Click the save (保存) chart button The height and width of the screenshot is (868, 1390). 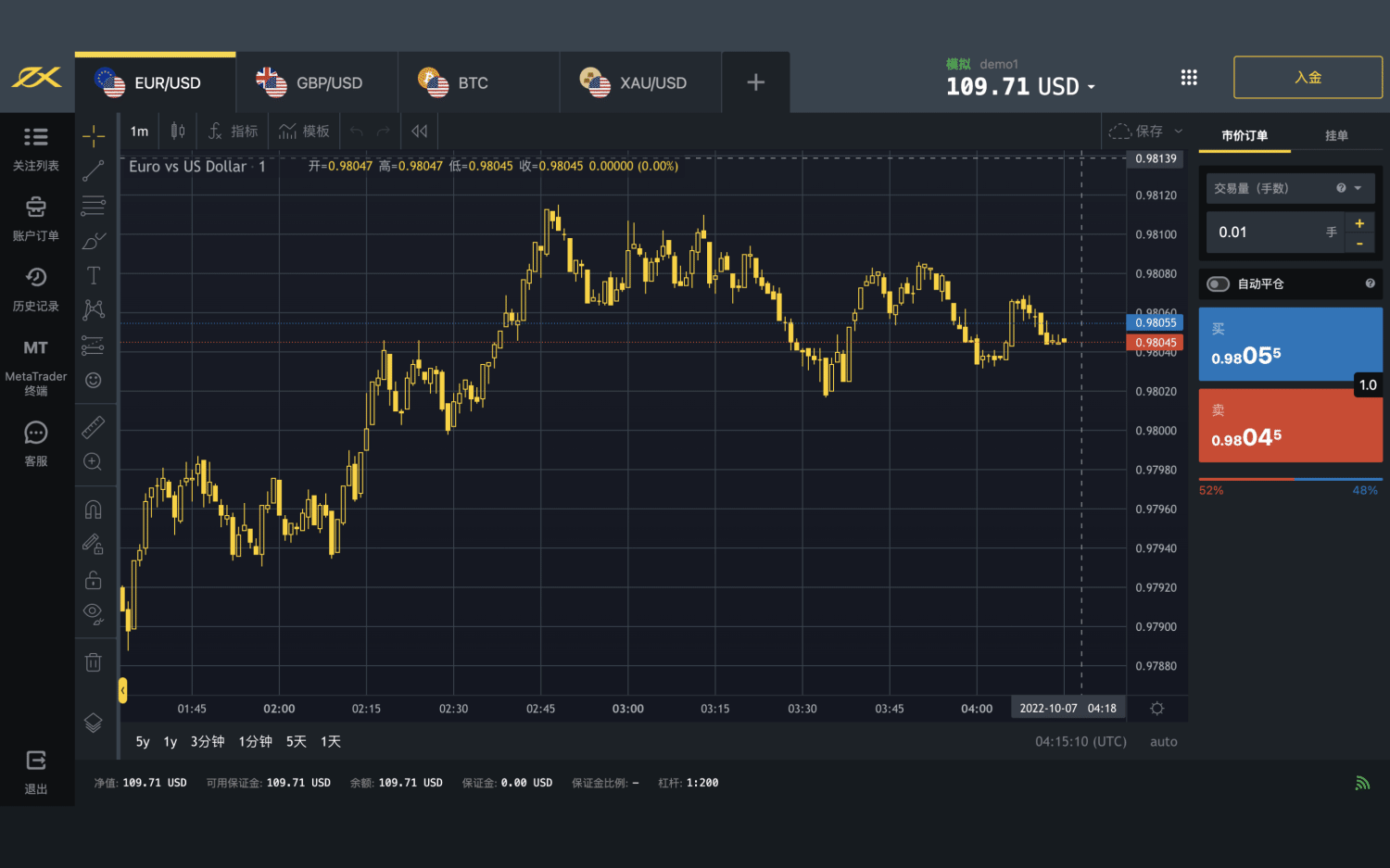point(1136,132)
